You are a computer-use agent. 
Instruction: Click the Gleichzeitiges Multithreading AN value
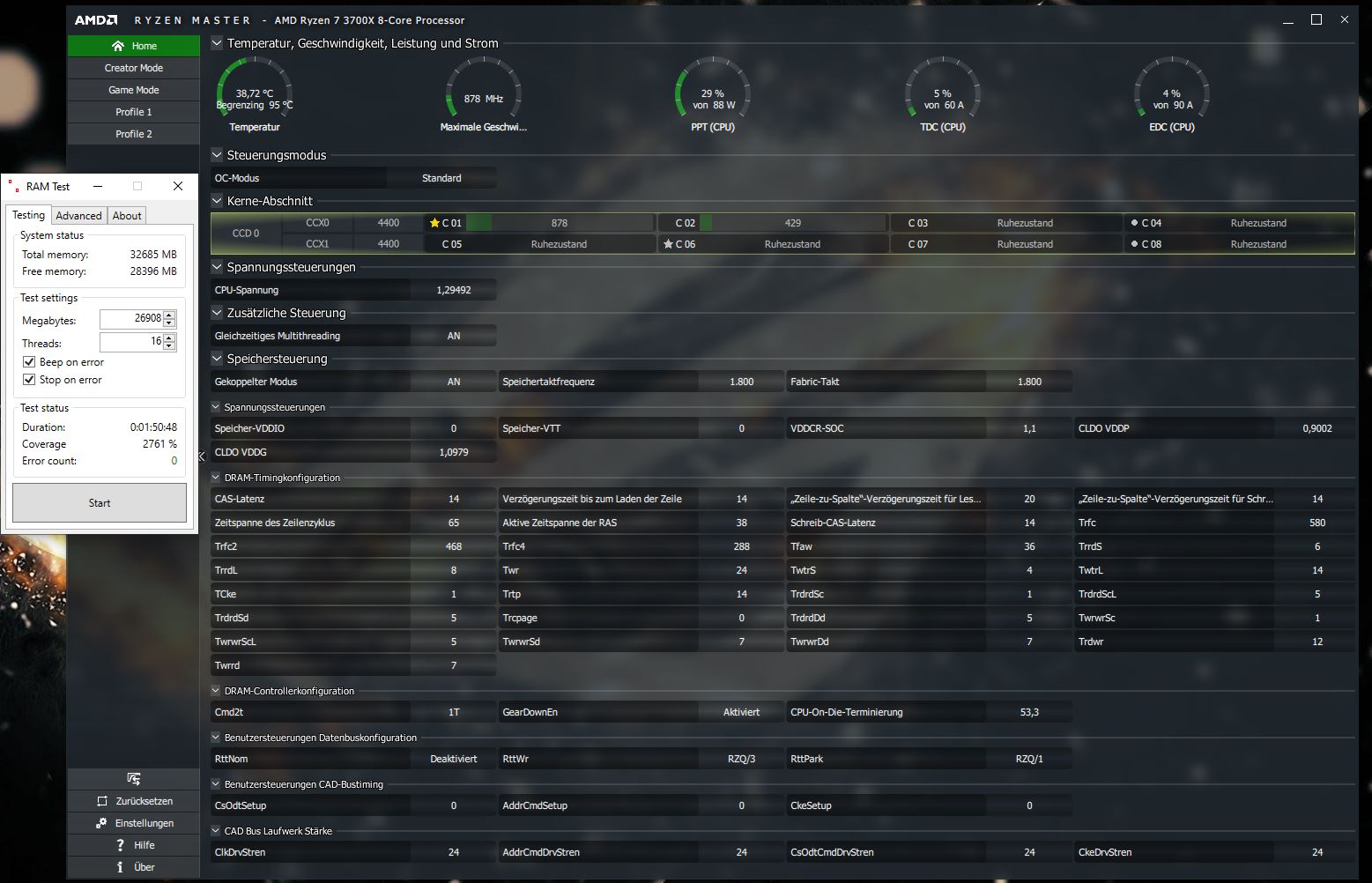[454, 336]
